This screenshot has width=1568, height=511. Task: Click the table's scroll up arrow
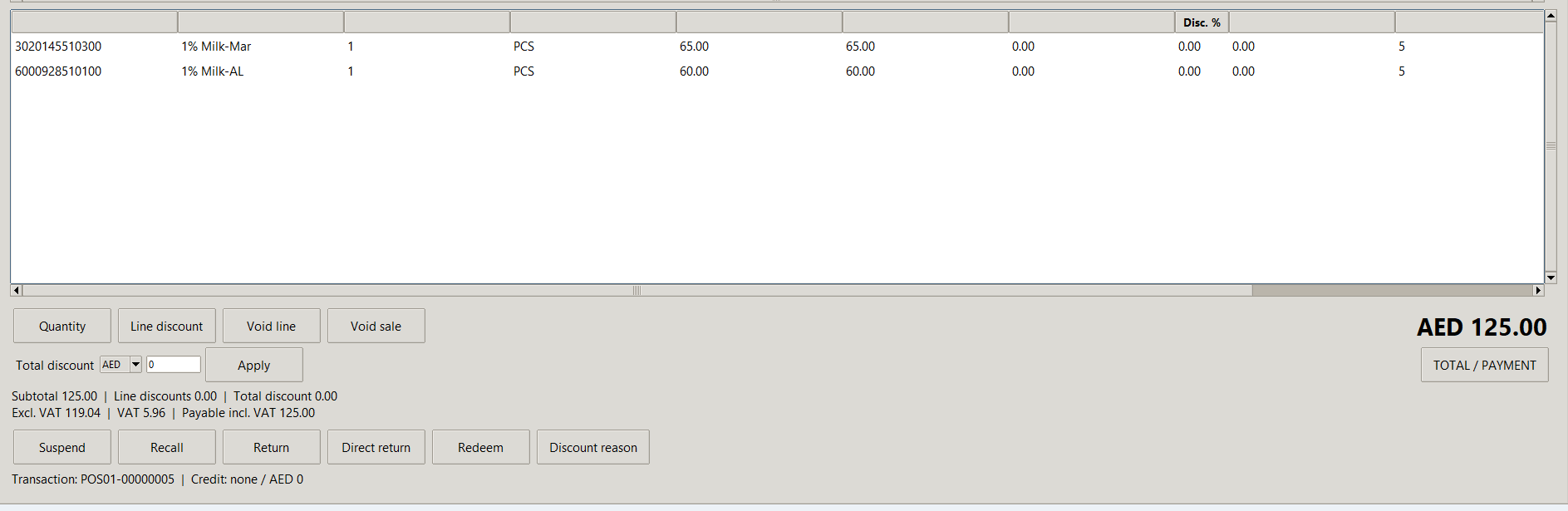coord(1551,16)
